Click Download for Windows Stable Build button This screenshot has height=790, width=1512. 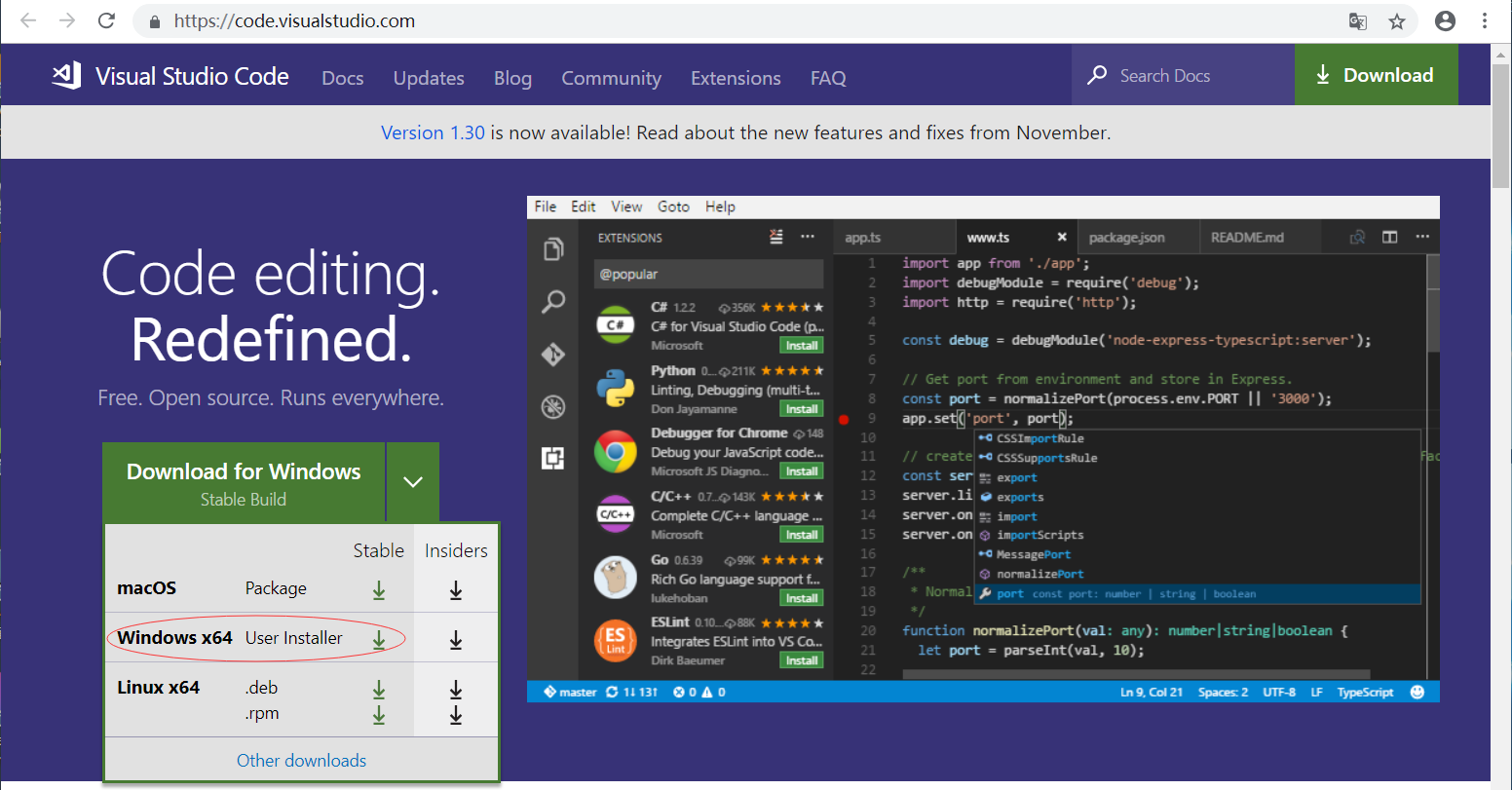[x=244, y=483]
